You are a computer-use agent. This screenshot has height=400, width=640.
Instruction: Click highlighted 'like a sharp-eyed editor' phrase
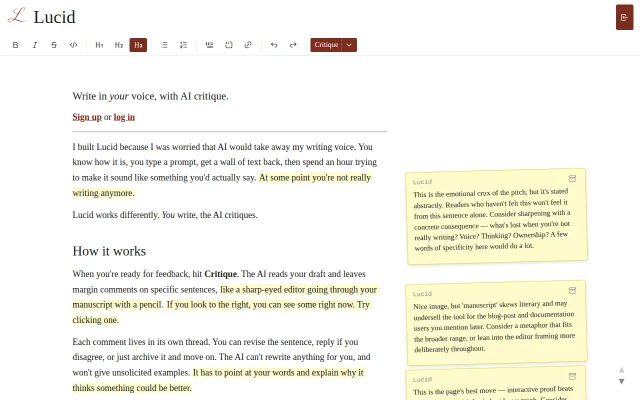tap(298, 289)
